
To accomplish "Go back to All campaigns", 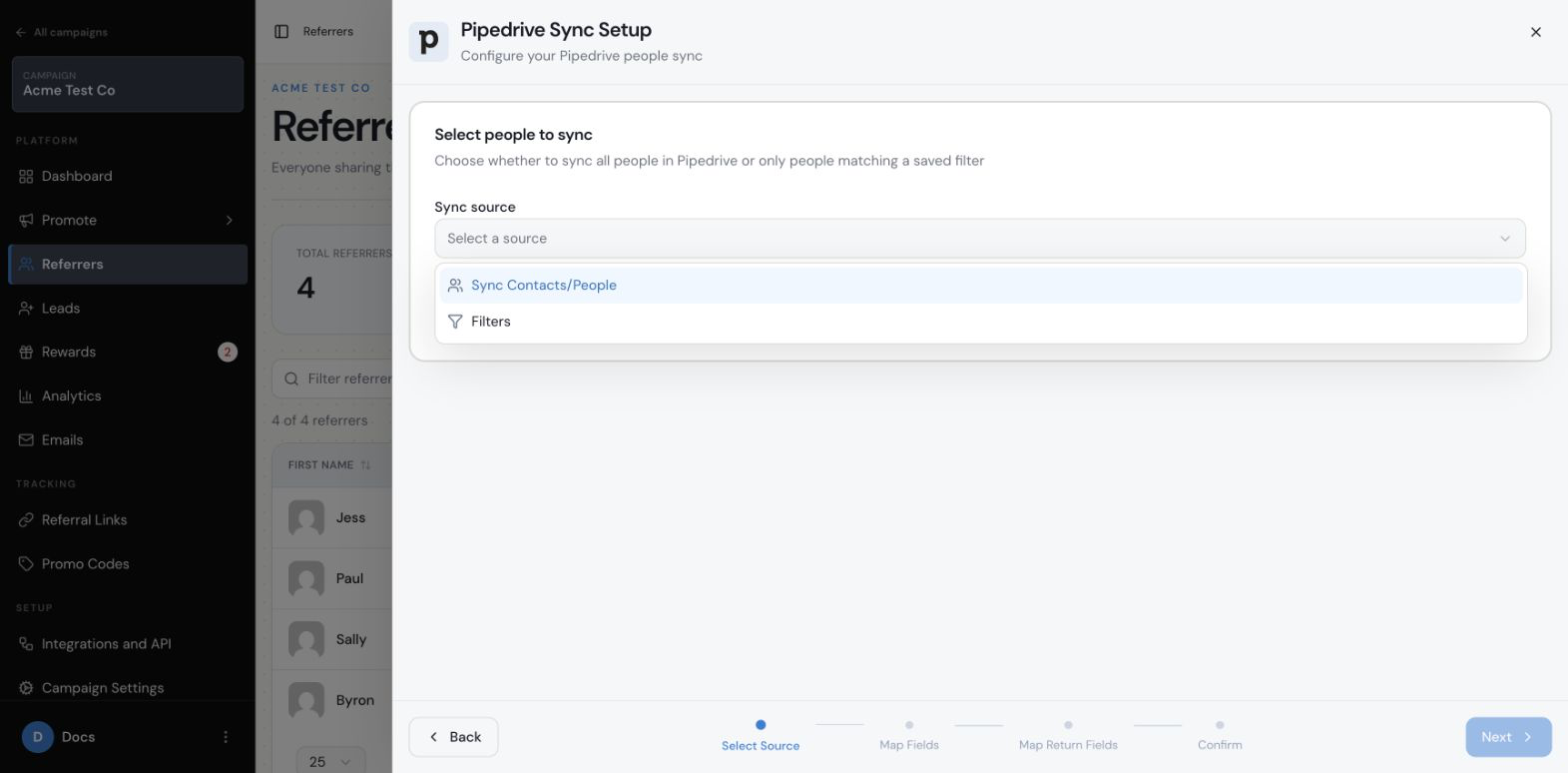I will [62, 32].
